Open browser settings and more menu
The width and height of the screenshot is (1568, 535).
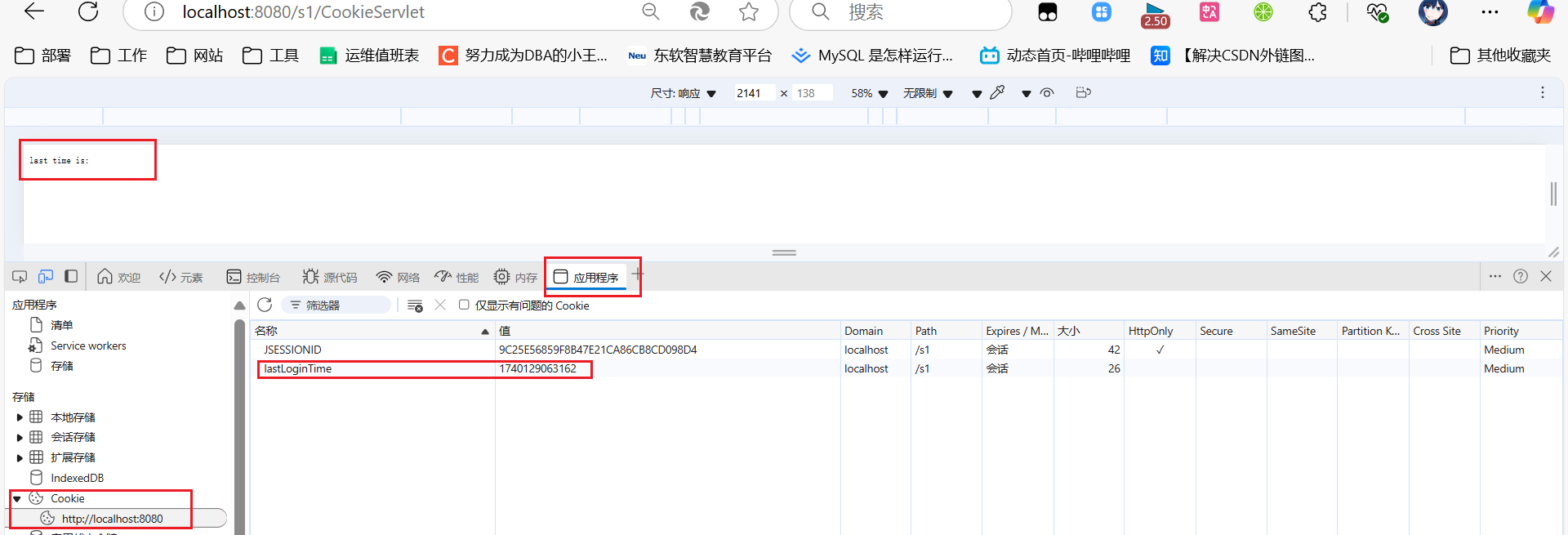point(1490,12)
